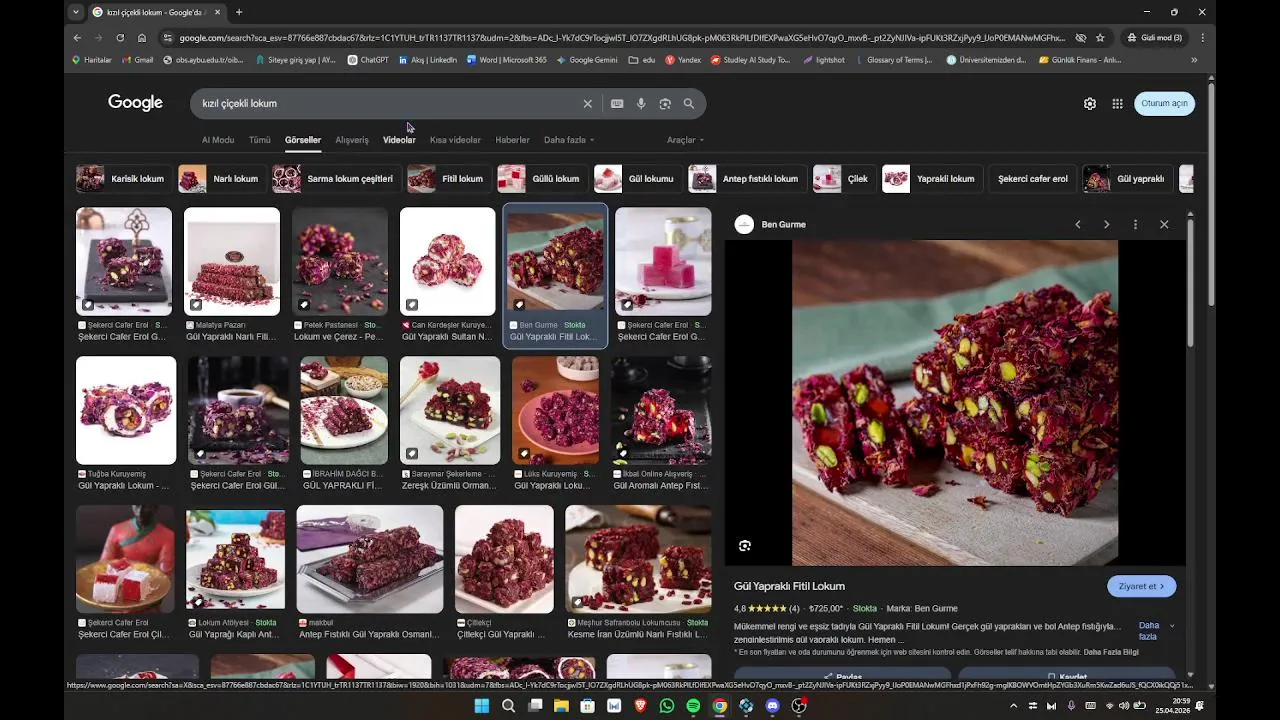Search inside image with Lens overlay icon
The width and height of the screenshot is (1280, 720).
click(x=745, y=546)
